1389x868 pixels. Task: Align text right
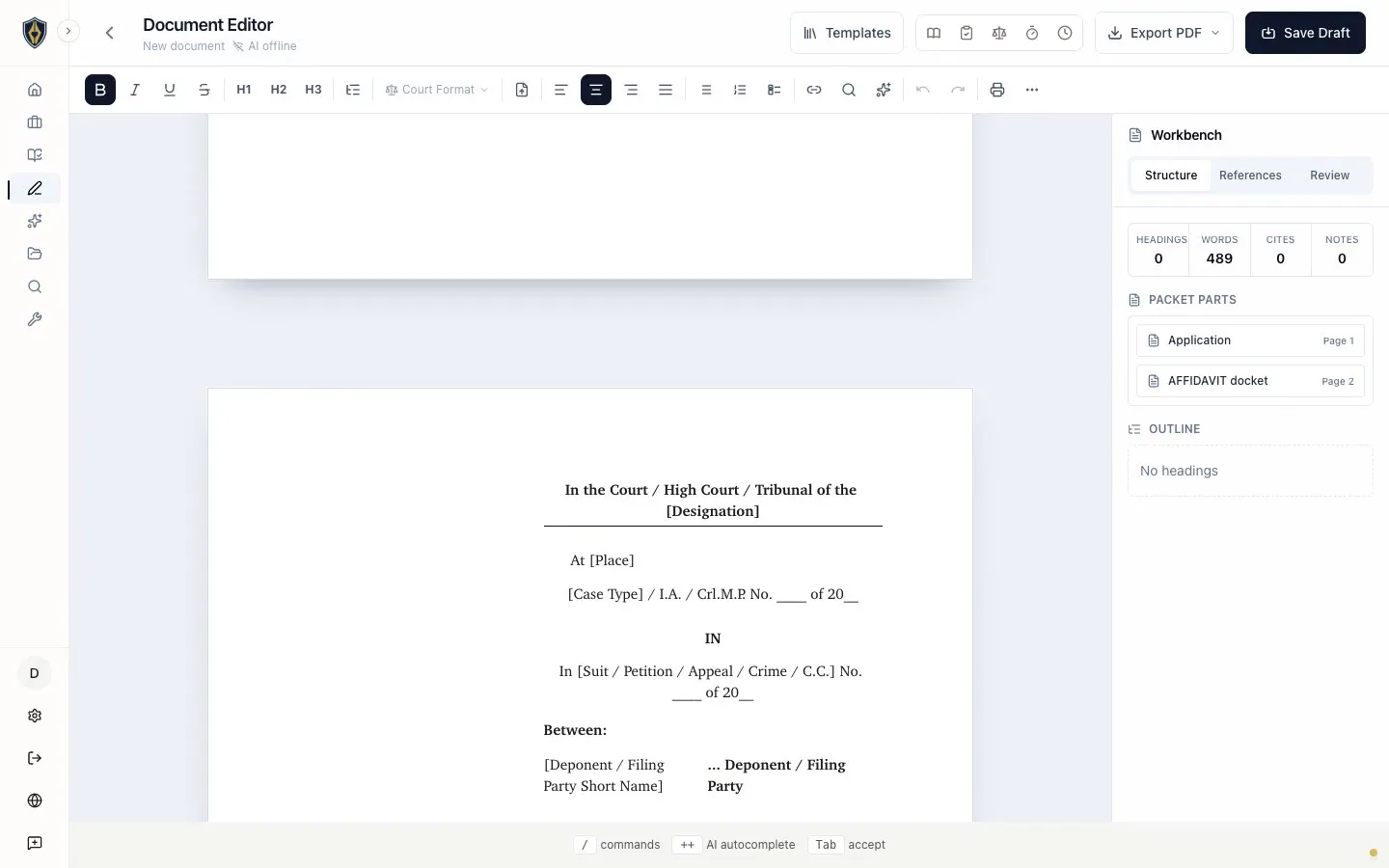click(x=631, y=90)
